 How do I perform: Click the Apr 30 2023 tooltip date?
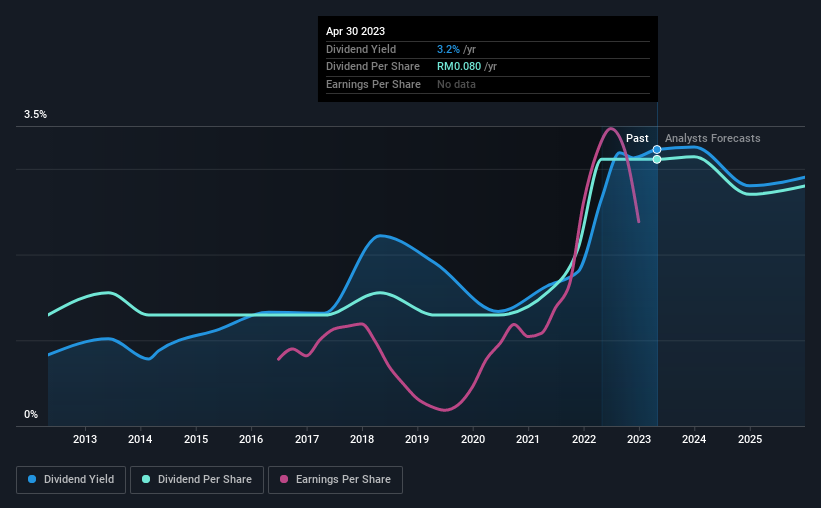point(356,31)
